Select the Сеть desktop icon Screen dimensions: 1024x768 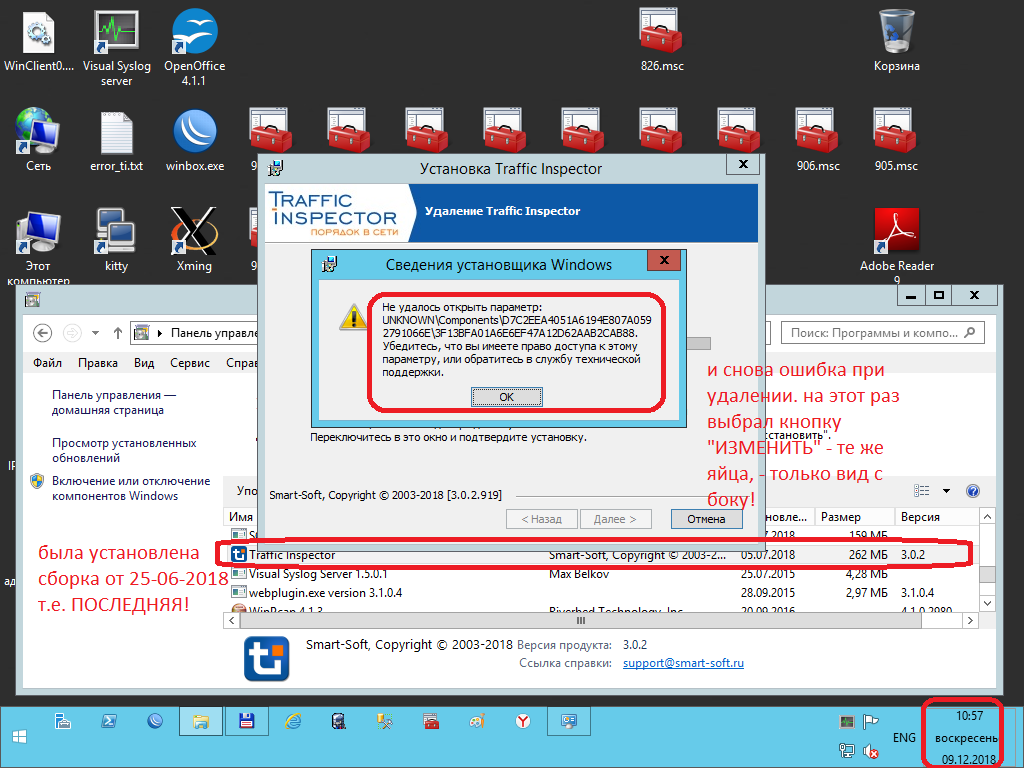(x=39, y=140)
